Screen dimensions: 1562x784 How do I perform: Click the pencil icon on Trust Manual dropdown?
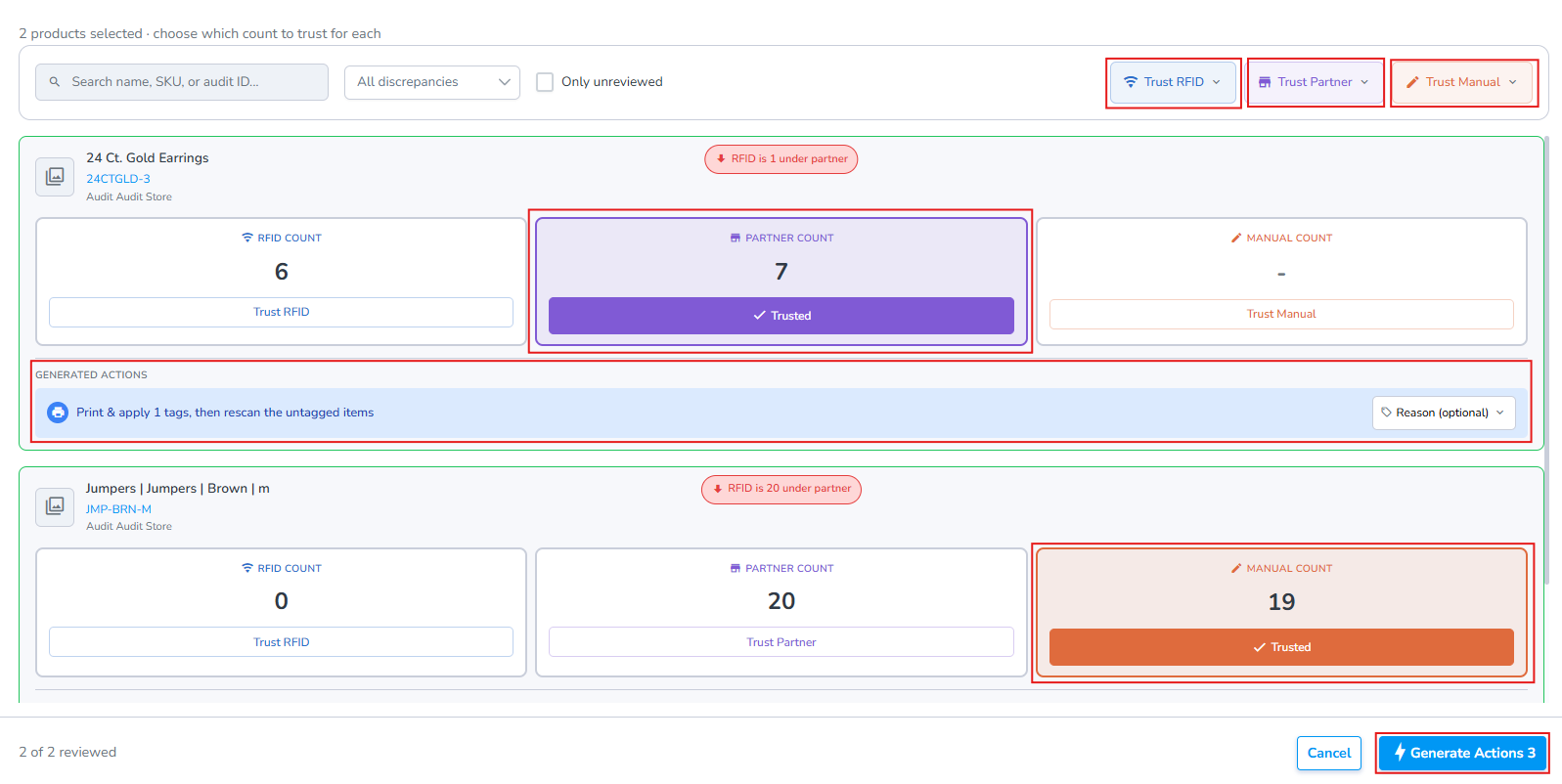pyautogui.click(x=1412, y=82)
